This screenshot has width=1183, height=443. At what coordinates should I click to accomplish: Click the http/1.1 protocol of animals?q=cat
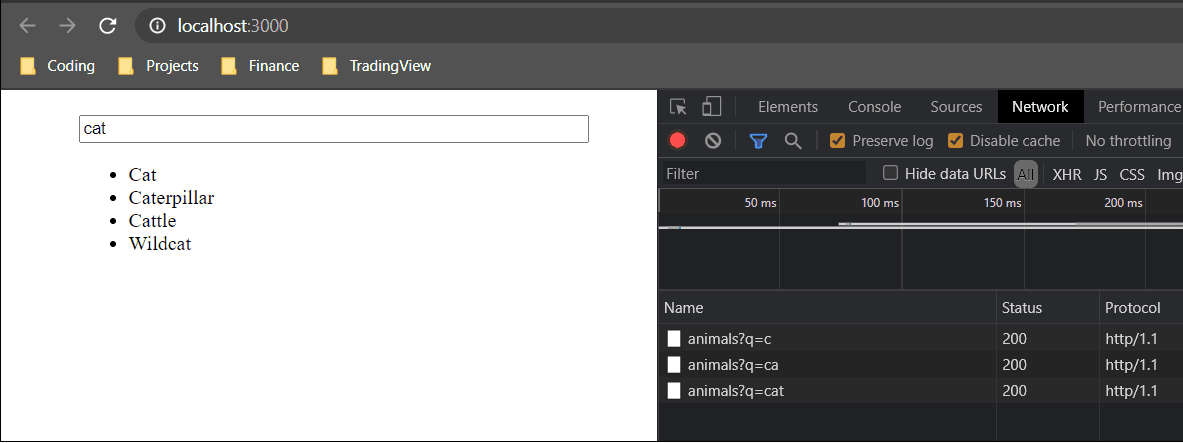[1131, 390]
